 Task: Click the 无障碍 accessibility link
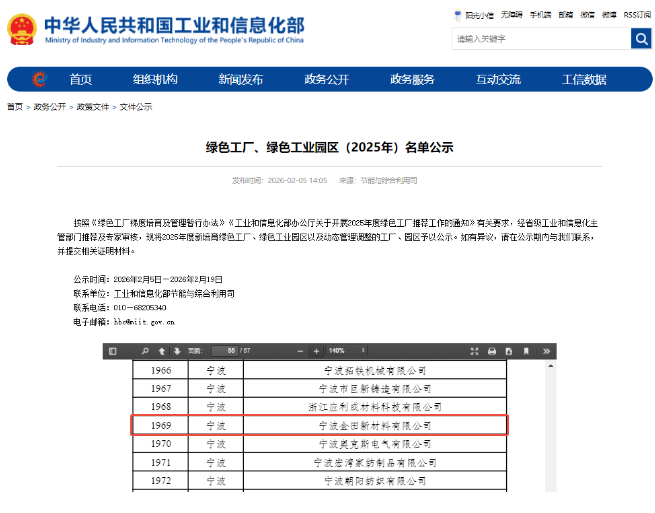pyautogui.click(x=512, y=15)
